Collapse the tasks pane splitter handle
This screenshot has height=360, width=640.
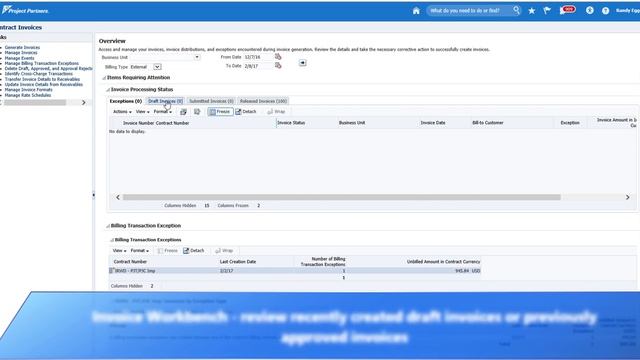click(93, 195)
